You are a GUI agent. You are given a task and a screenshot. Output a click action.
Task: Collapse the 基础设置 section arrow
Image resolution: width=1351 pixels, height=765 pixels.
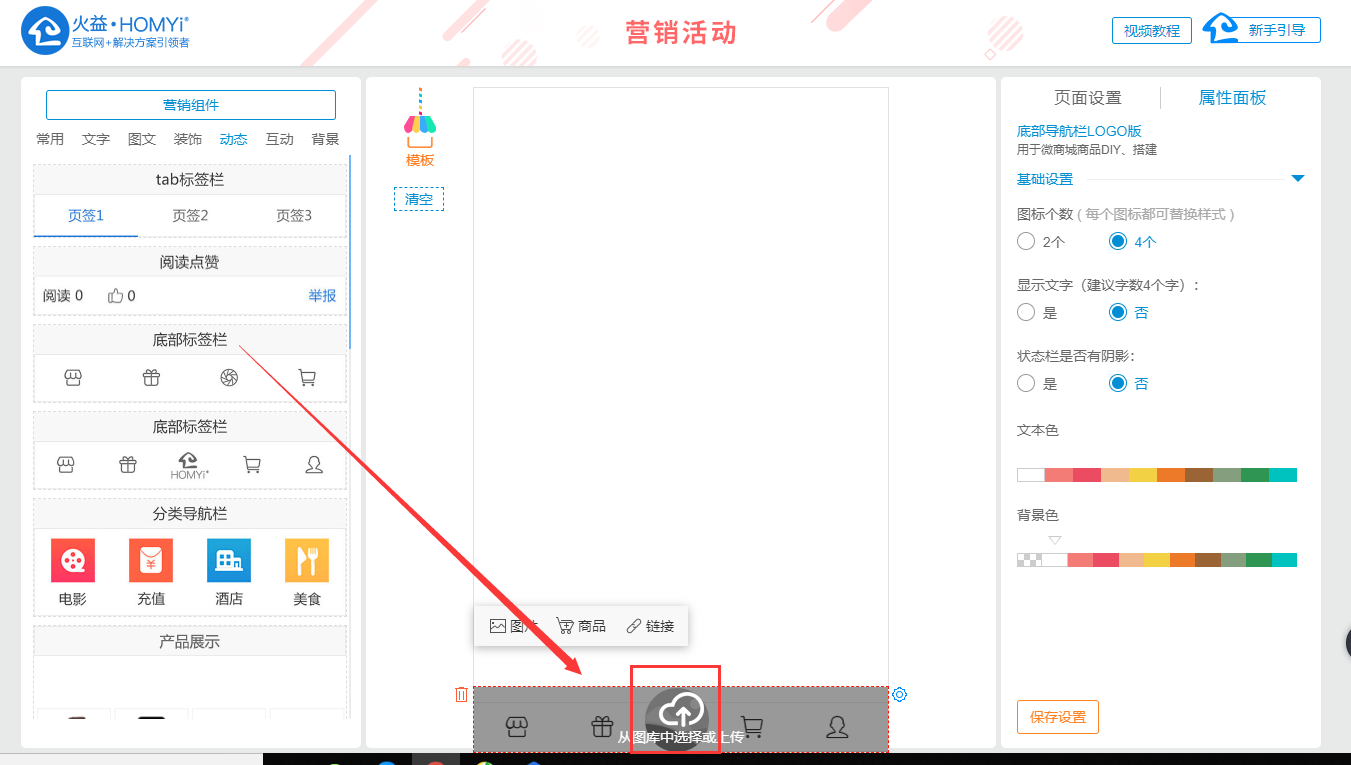(x=1297, y=179)
